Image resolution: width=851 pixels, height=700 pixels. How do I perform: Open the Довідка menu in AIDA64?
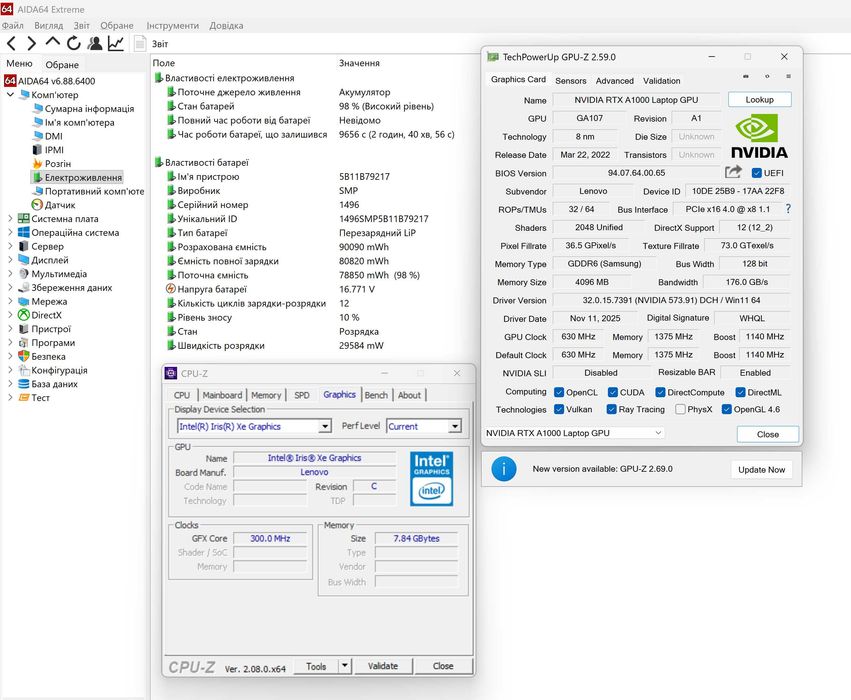[226, 26]
